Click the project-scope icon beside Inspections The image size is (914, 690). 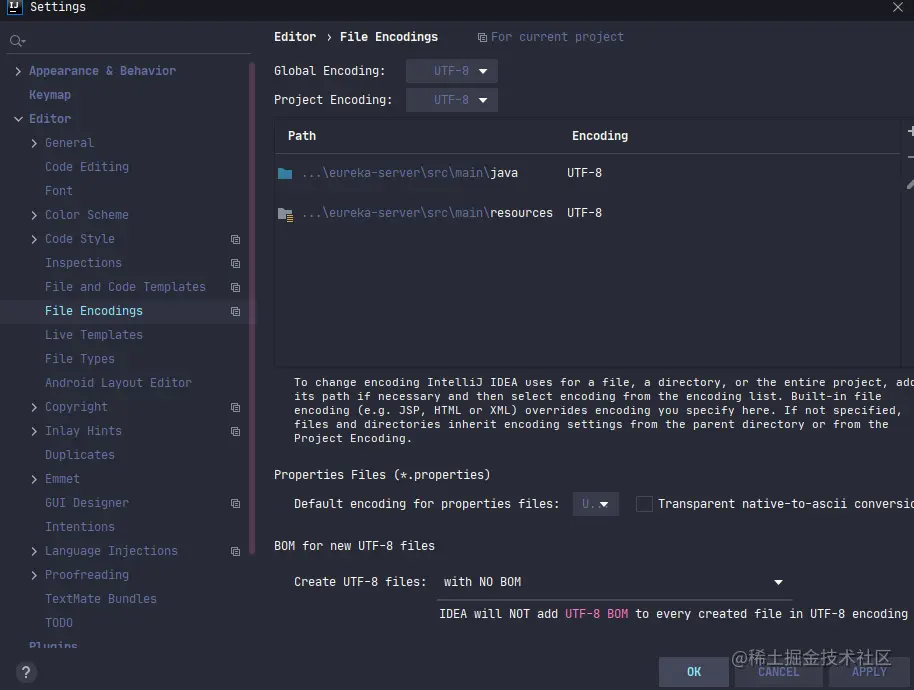pos(235,263)
